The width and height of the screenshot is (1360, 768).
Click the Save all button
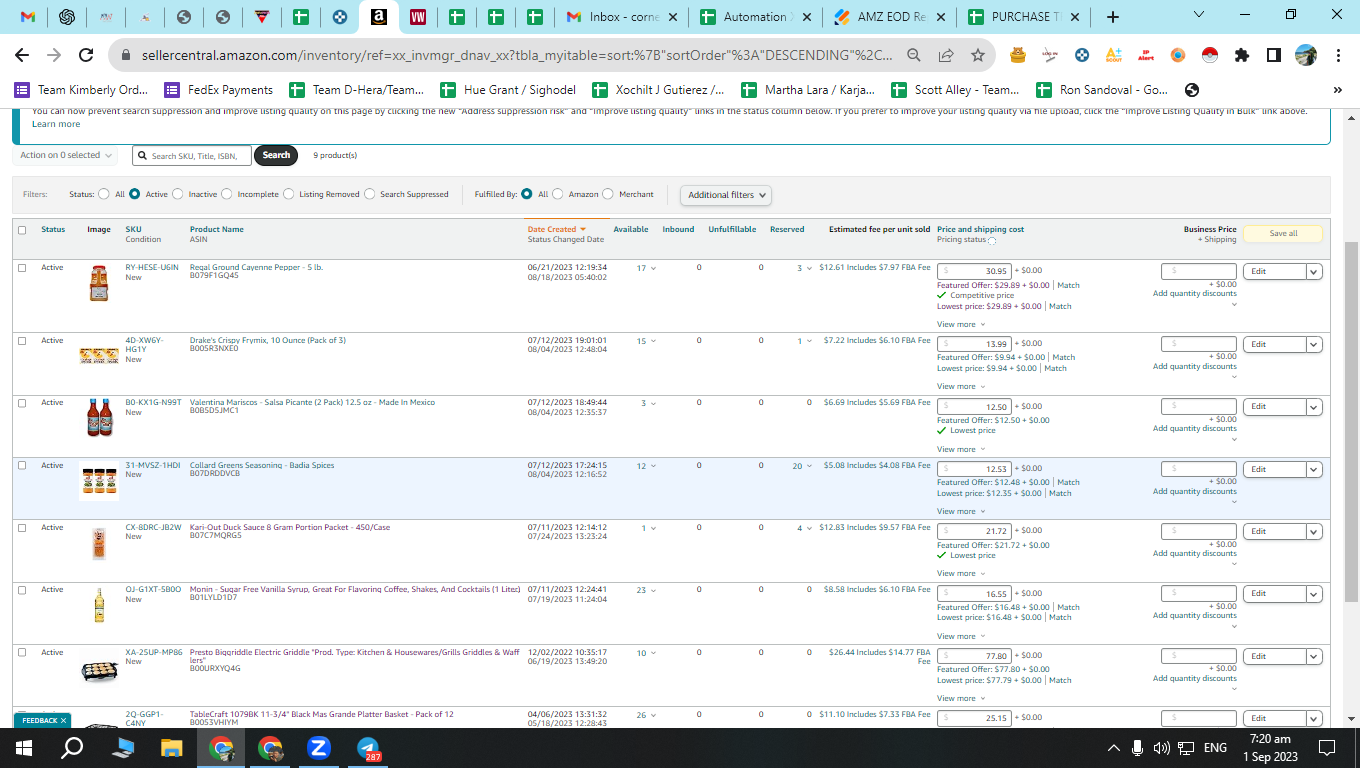1283,234
